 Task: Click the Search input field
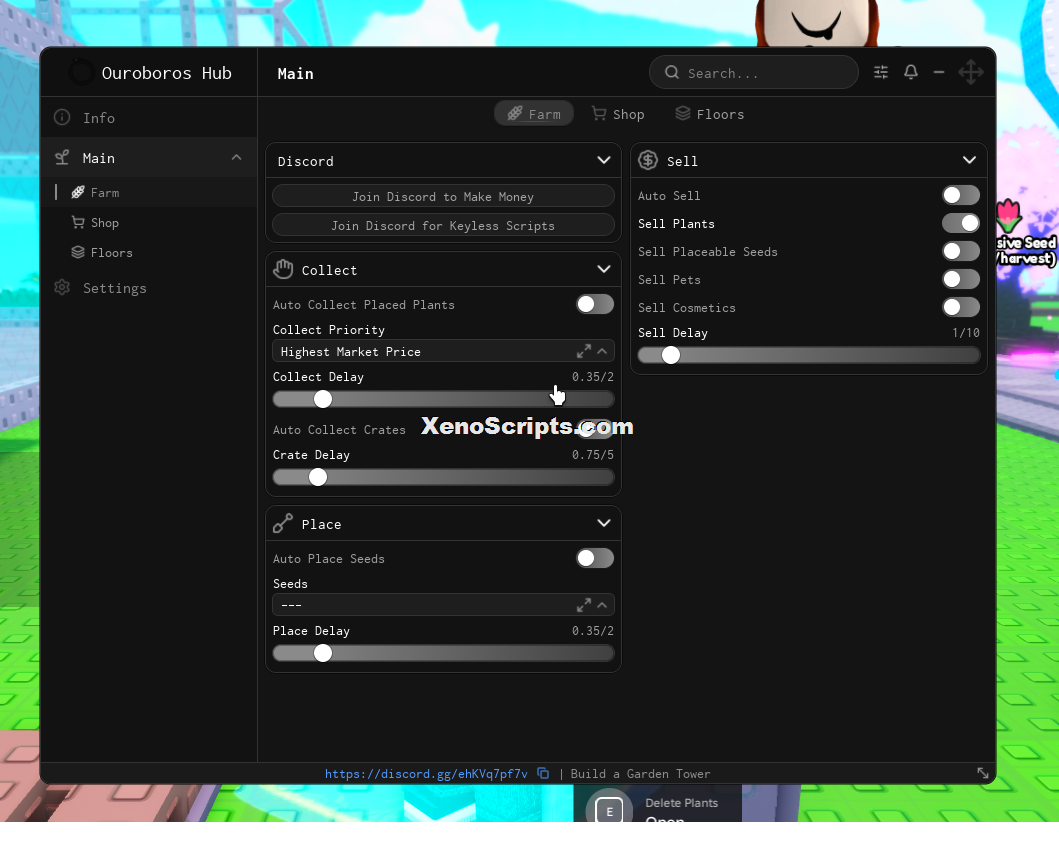pos(753,72)
